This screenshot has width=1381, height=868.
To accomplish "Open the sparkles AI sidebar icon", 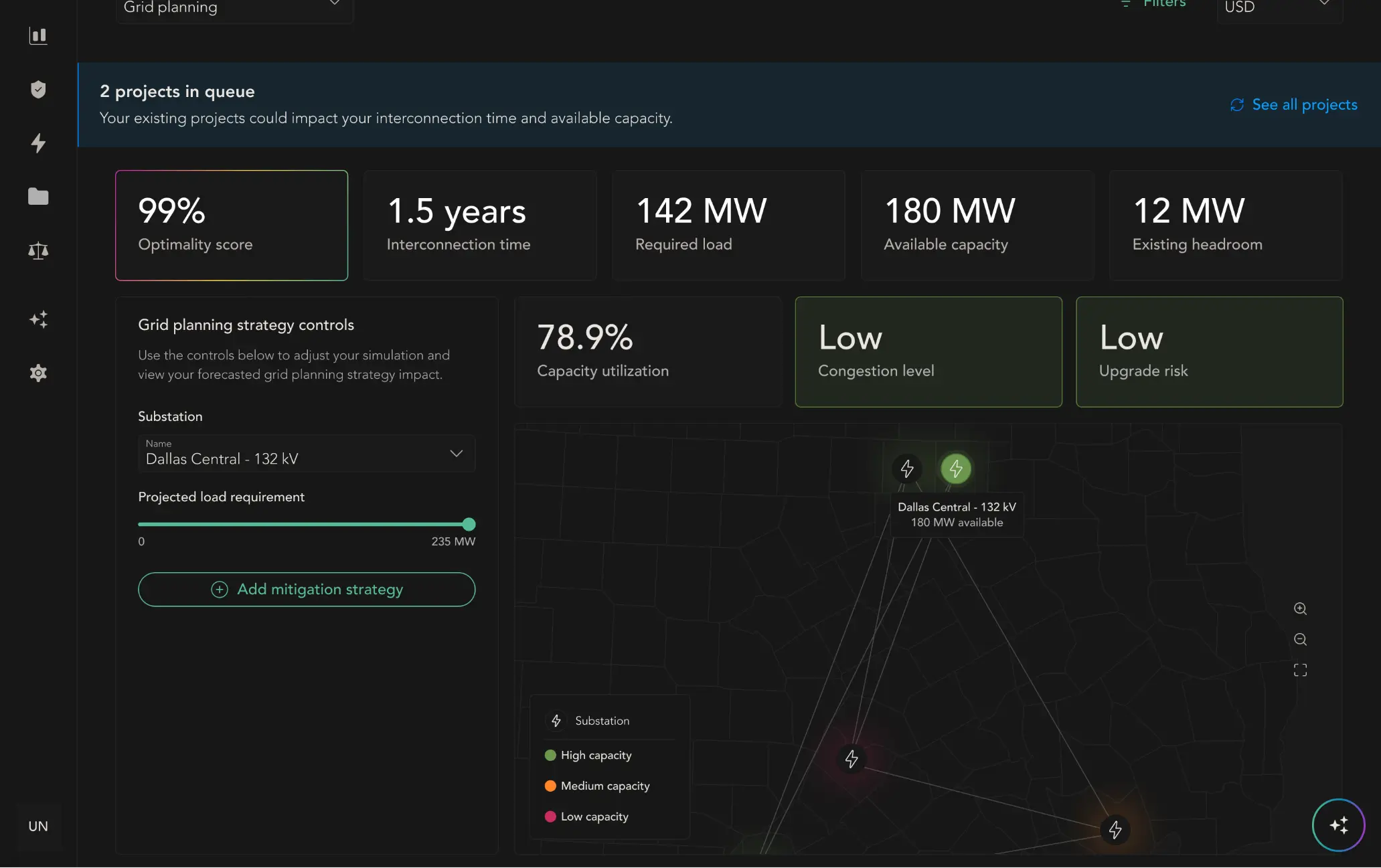I will coord(38,319).
